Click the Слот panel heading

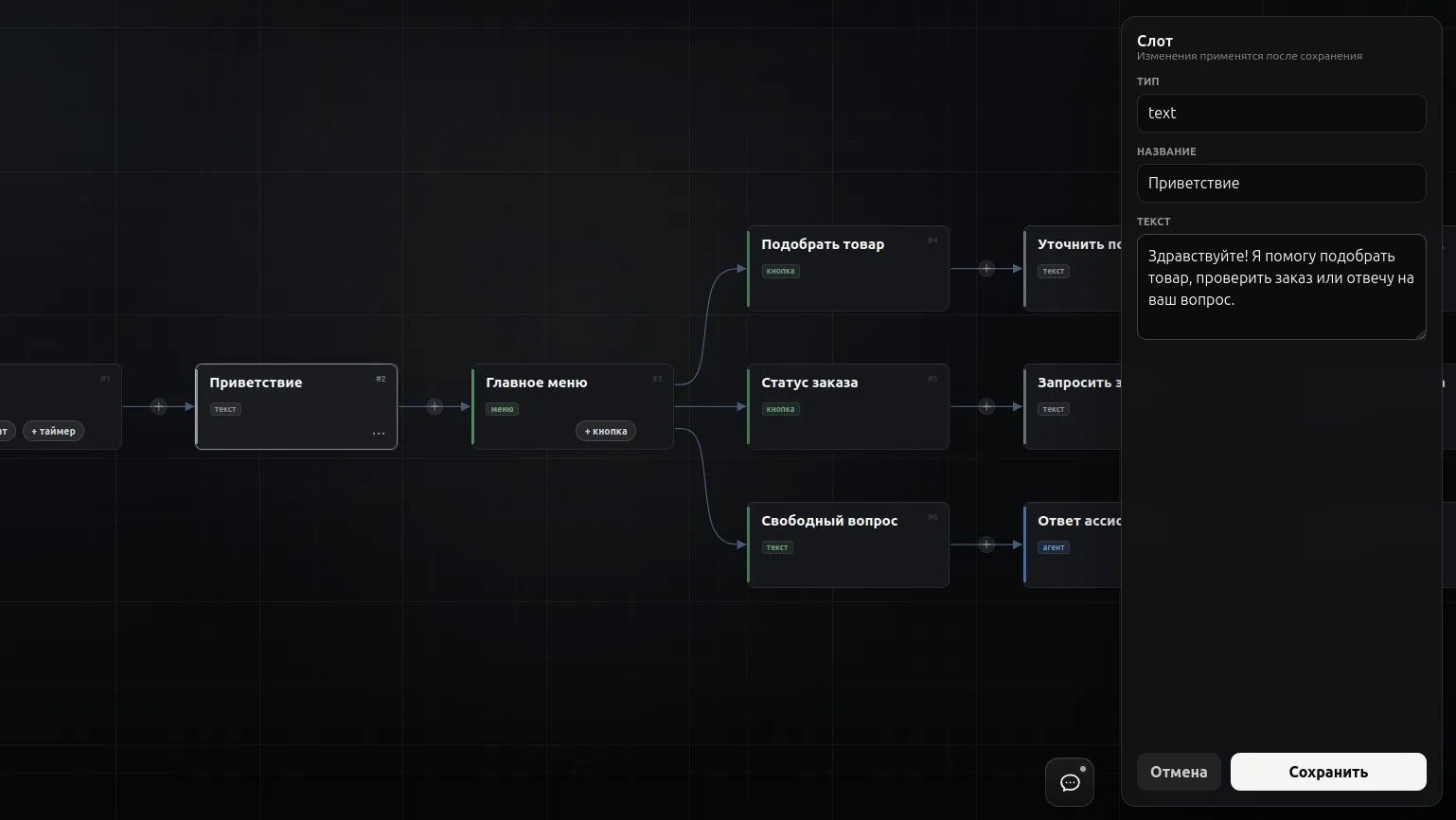pyautogui.click(x=1155, y=41)
